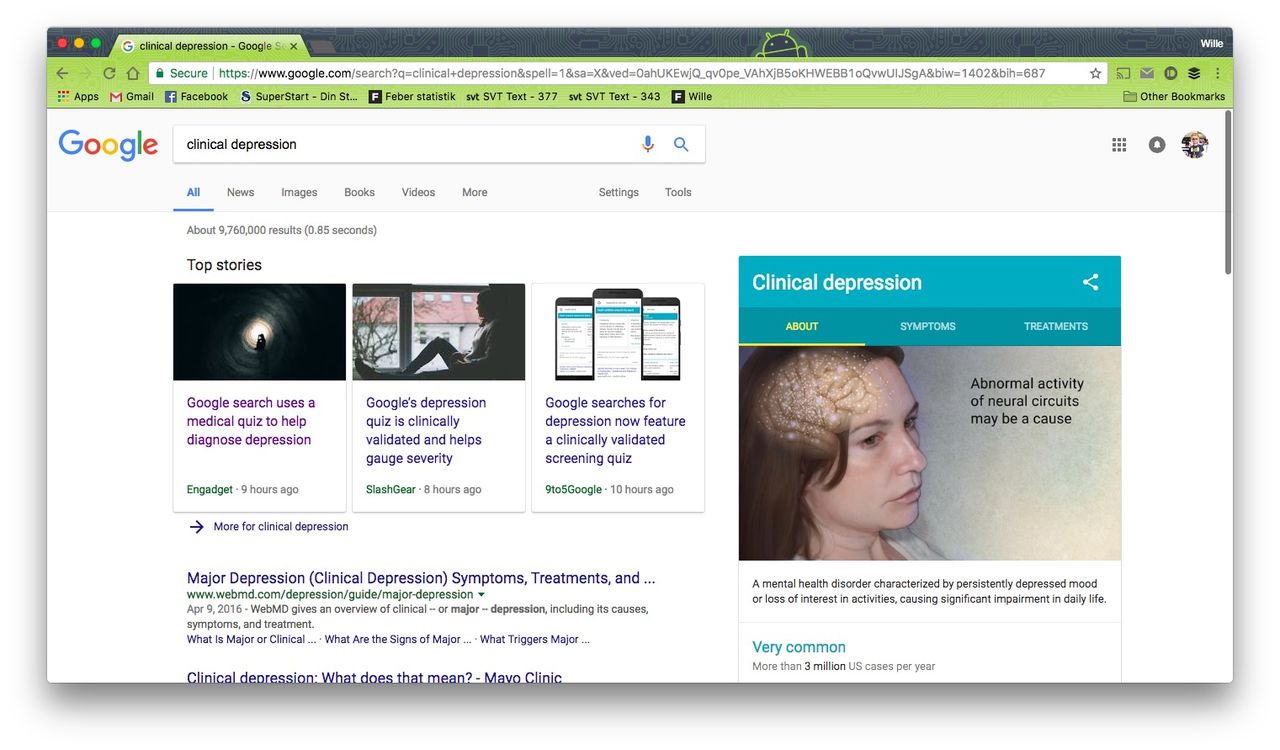Open the Feber statistik bookmark

pyautogui.click(x=412, y=96)
